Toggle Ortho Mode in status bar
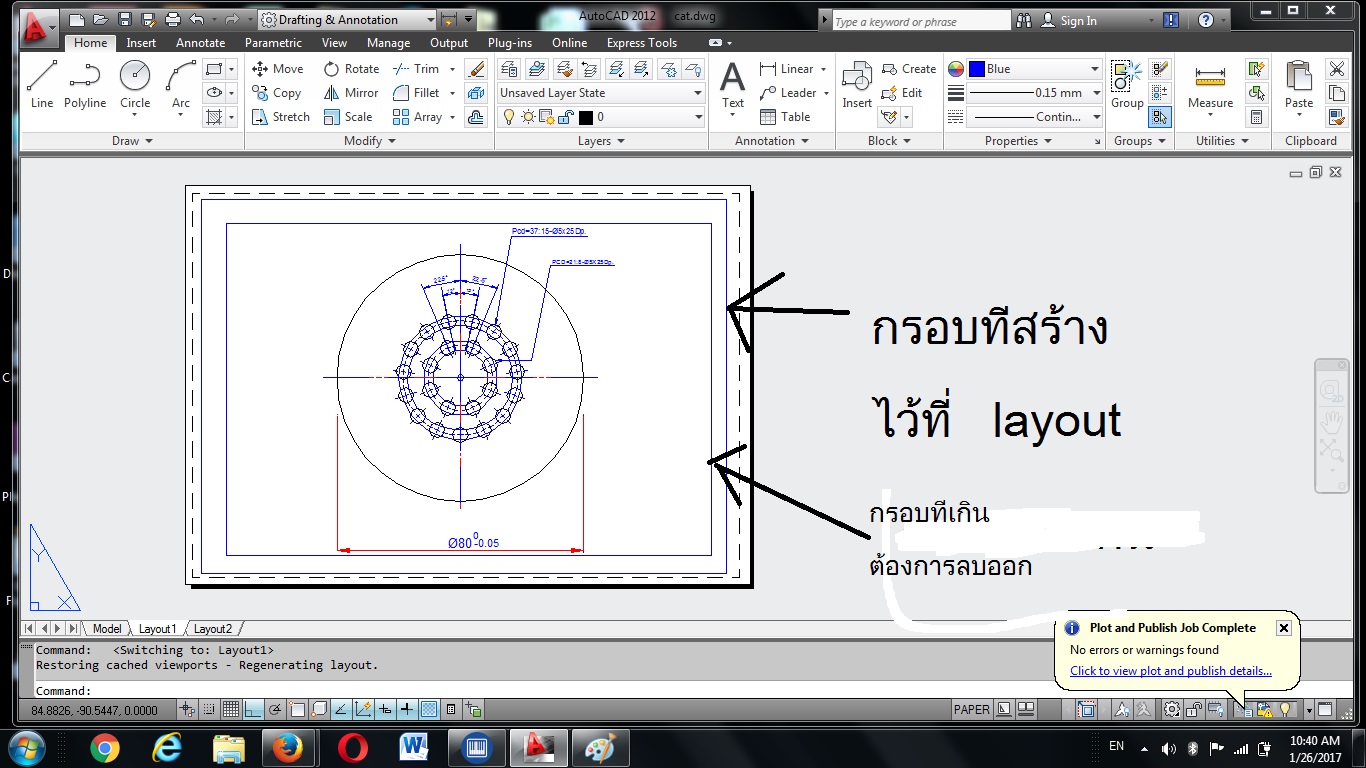Screen dimensions: 1366x768 tap(253, 710)
